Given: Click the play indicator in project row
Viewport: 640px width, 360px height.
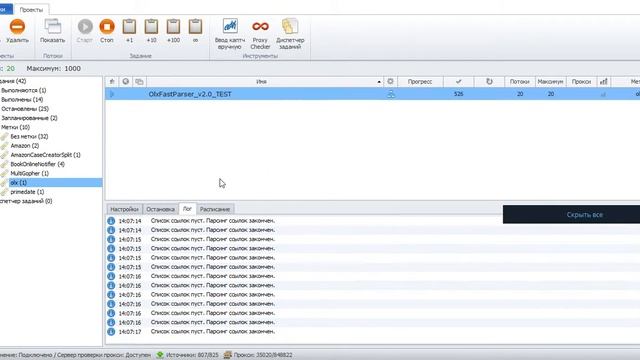Looking at the screenshot, I should [x=112, y=94].
